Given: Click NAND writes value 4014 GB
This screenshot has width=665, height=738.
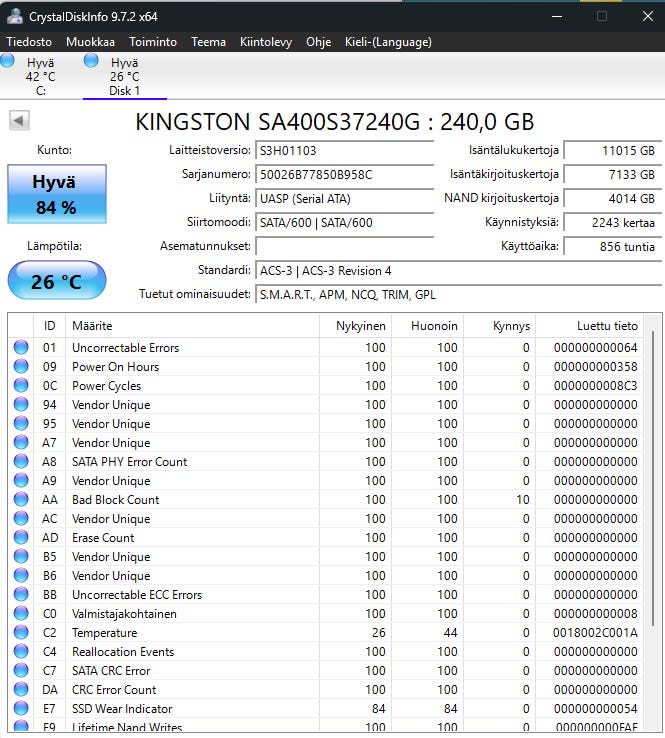Looking at the screenshot, I should pyautogui.click(x=613, y=199).
